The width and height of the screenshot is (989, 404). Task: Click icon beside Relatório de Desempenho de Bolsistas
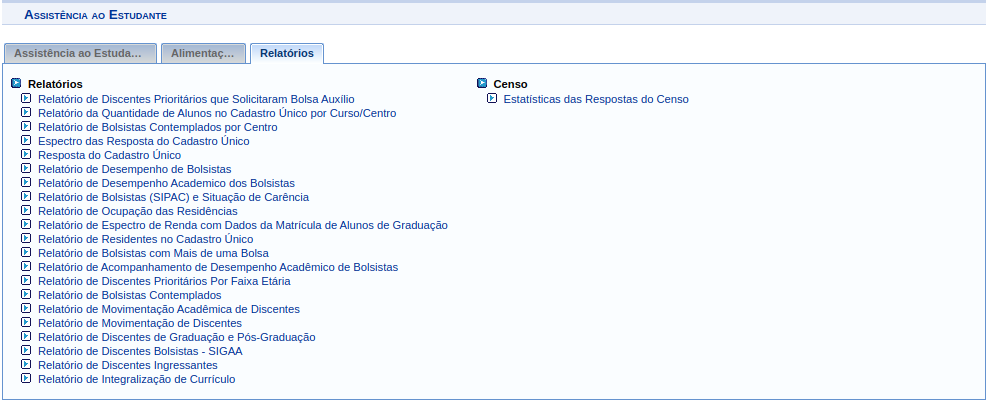point(26,169)
